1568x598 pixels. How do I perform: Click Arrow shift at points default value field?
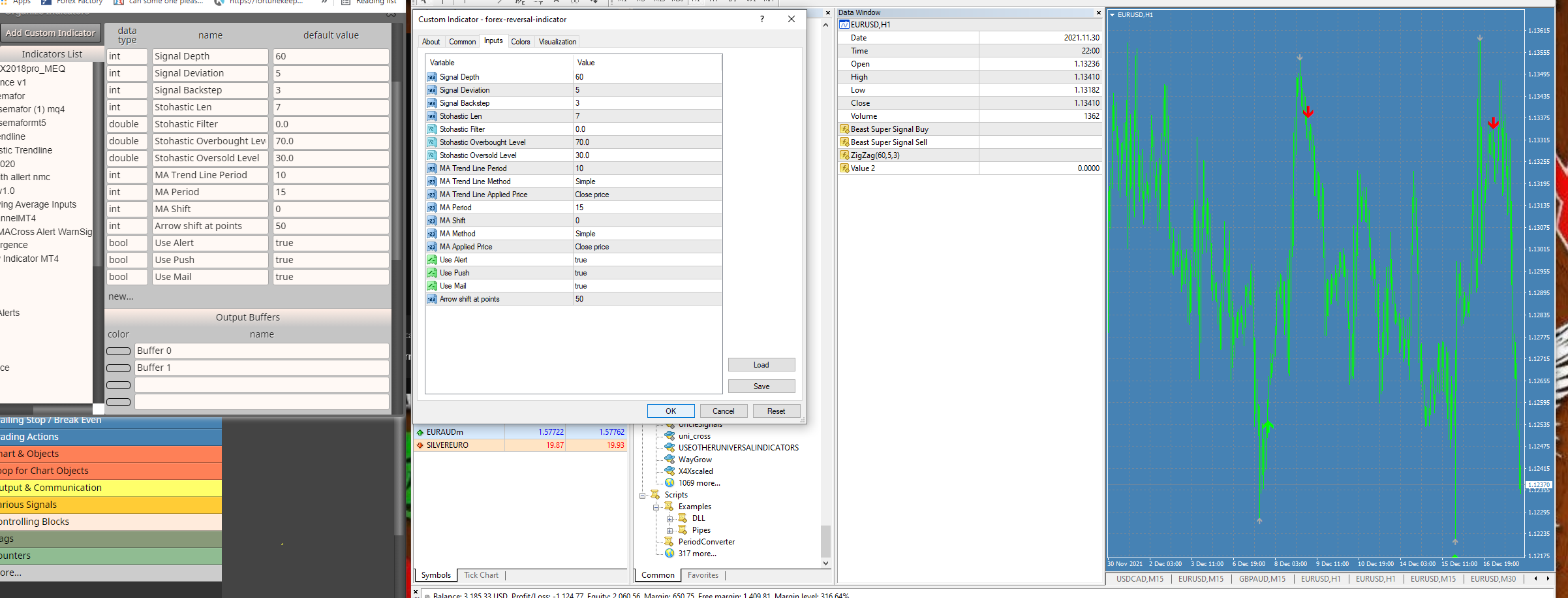(x=331, y=226)
